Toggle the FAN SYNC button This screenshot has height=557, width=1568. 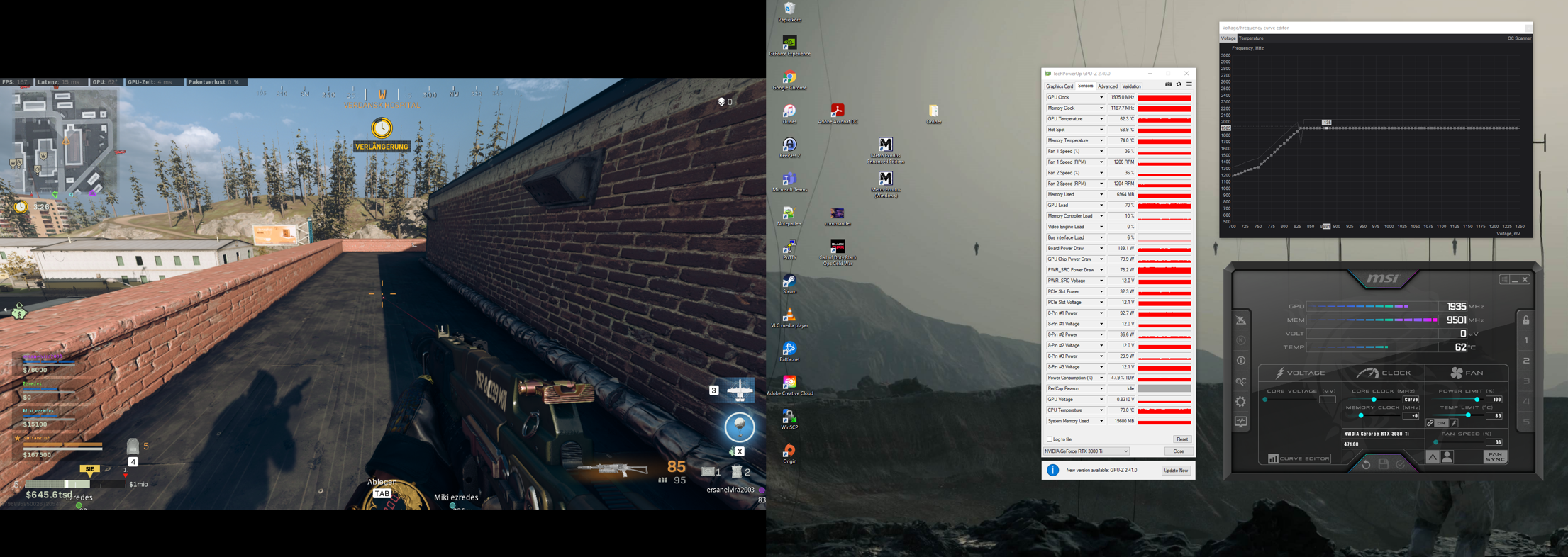pyautogui.click(x=1495, y=457)
